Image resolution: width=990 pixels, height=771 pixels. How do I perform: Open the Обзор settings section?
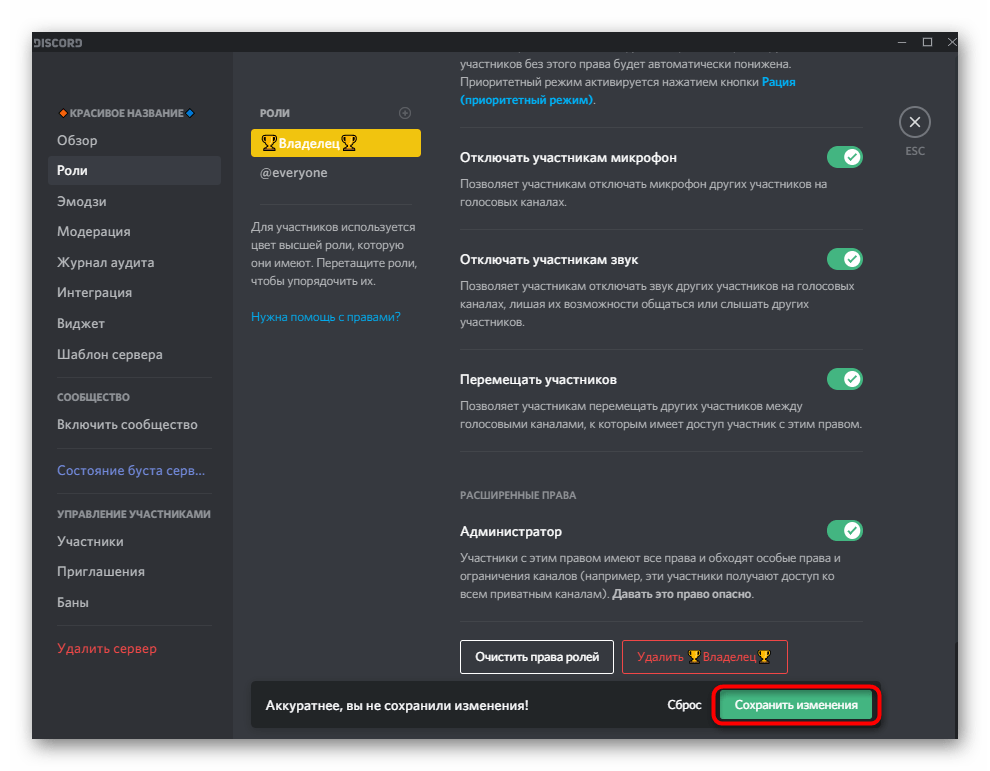tap(78, 140)
